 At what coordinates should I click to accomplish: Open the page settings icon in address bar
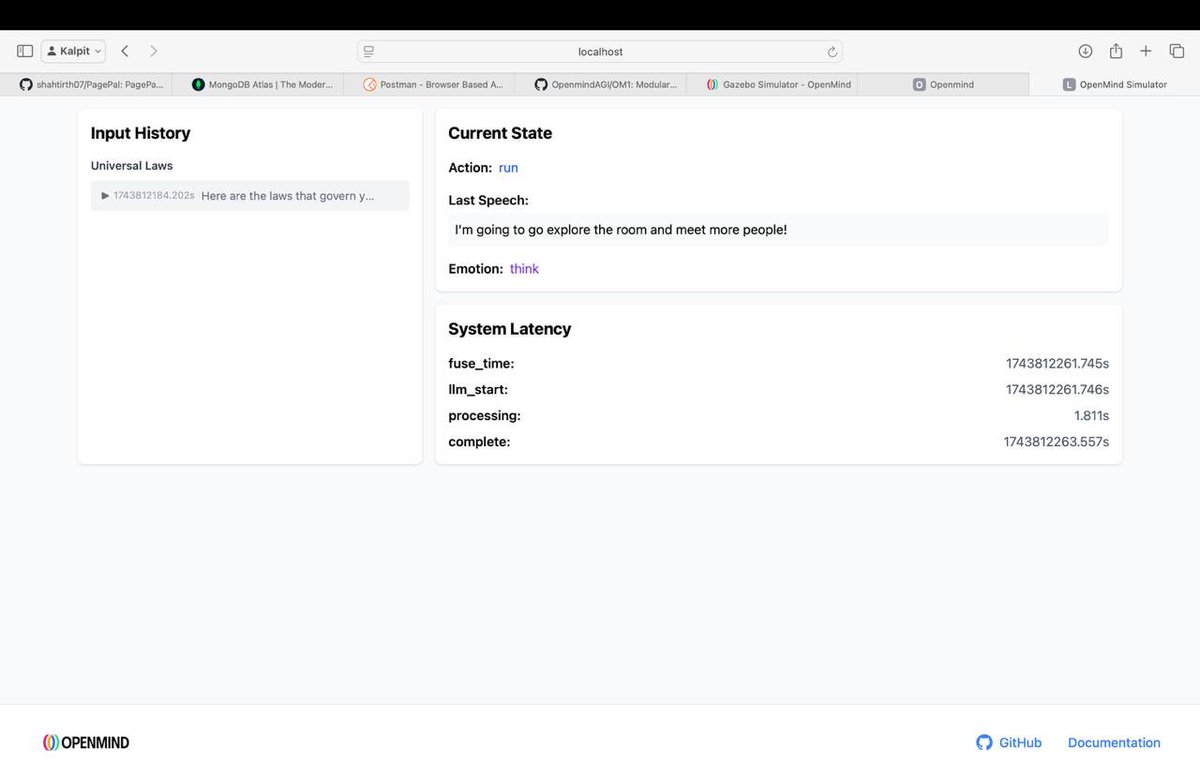[369, 51]
